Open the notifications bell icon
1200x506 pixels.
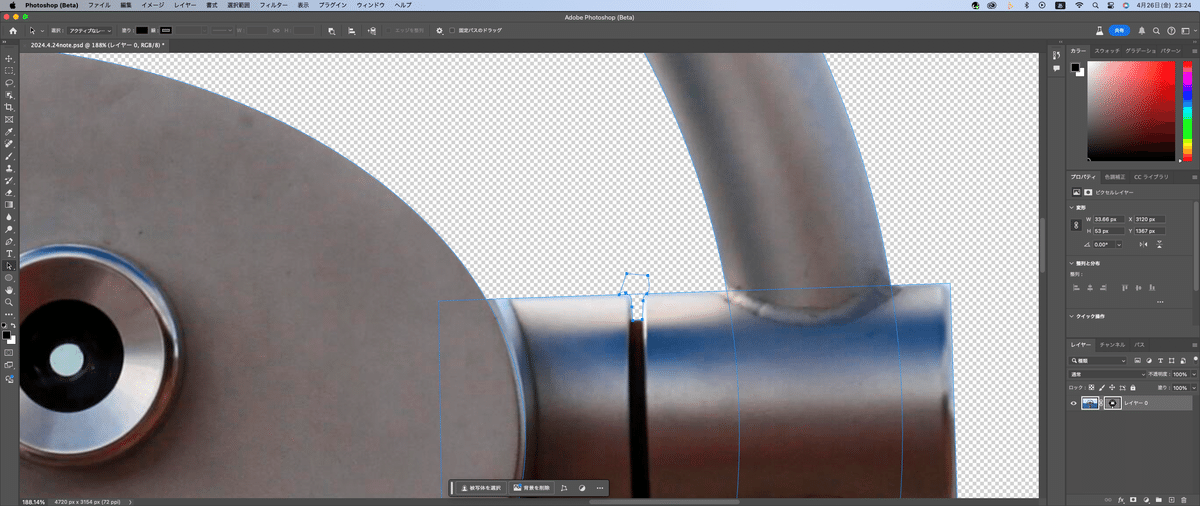[x=1141, y=31]
